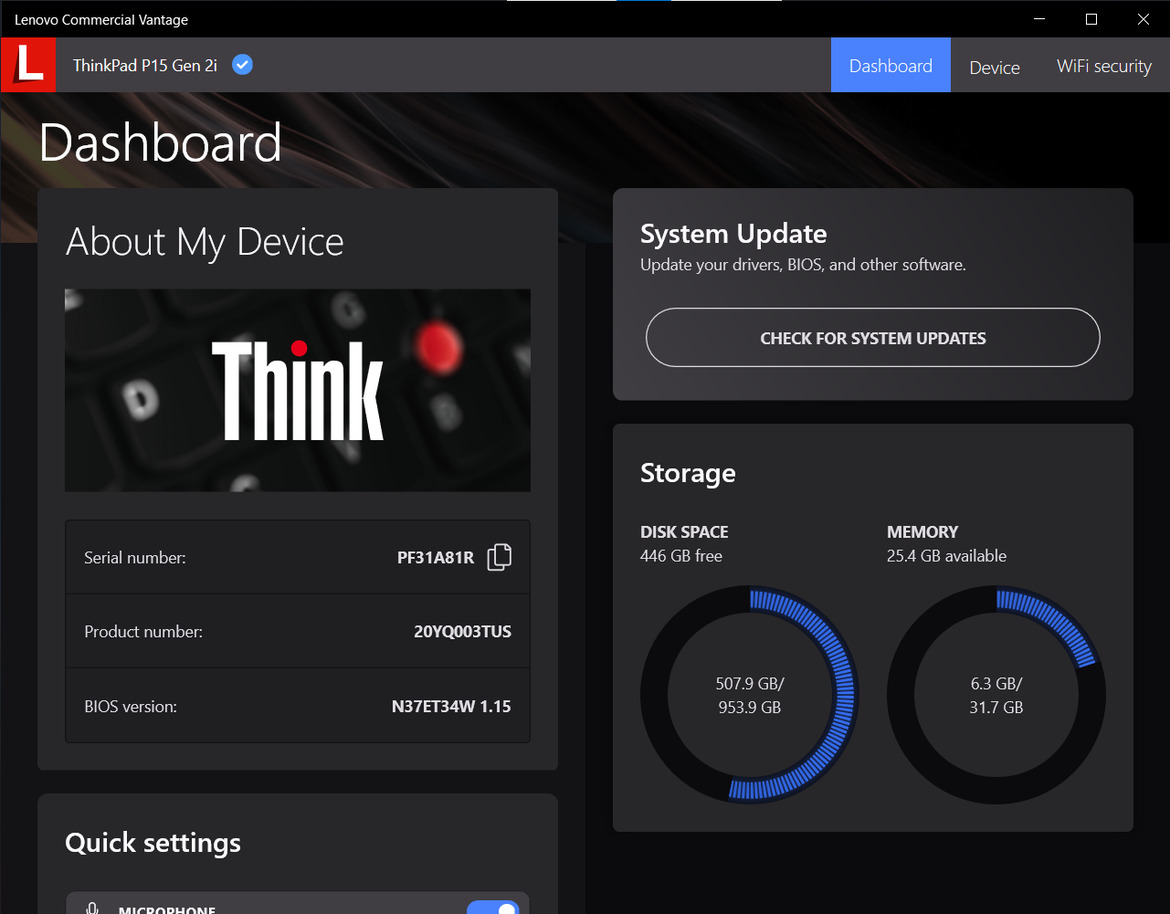This screenshot has width=1170, height=914.
Task: Click the Dashboard page title
Action: coord(160,143)
